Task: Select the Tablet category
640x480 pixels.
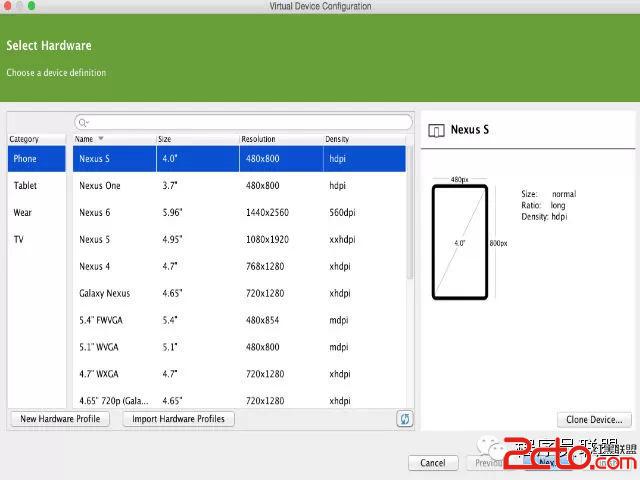Action: point(36,186)
